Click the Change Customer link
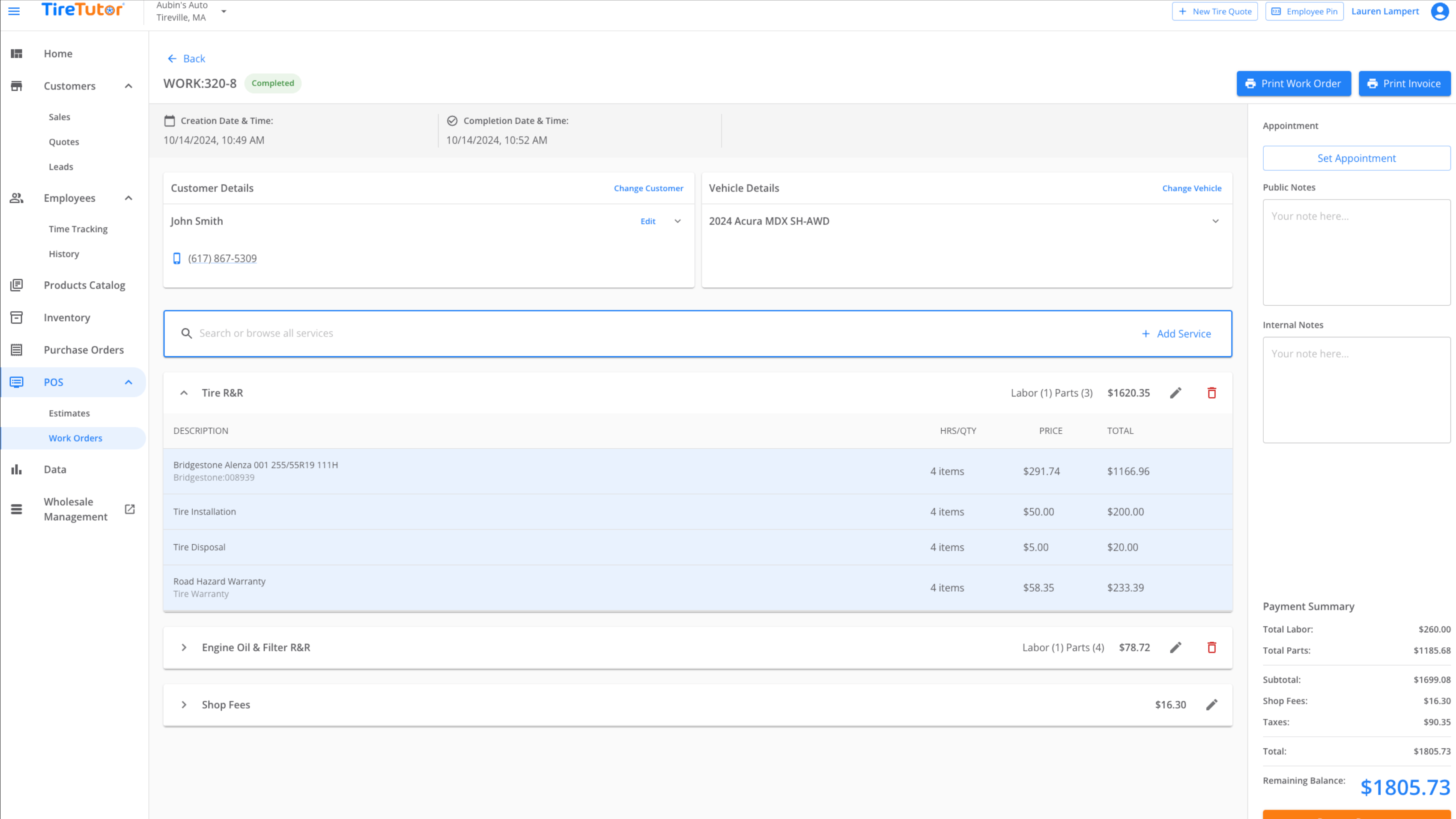The image size is (1456, 819). [x=648, y=188]
